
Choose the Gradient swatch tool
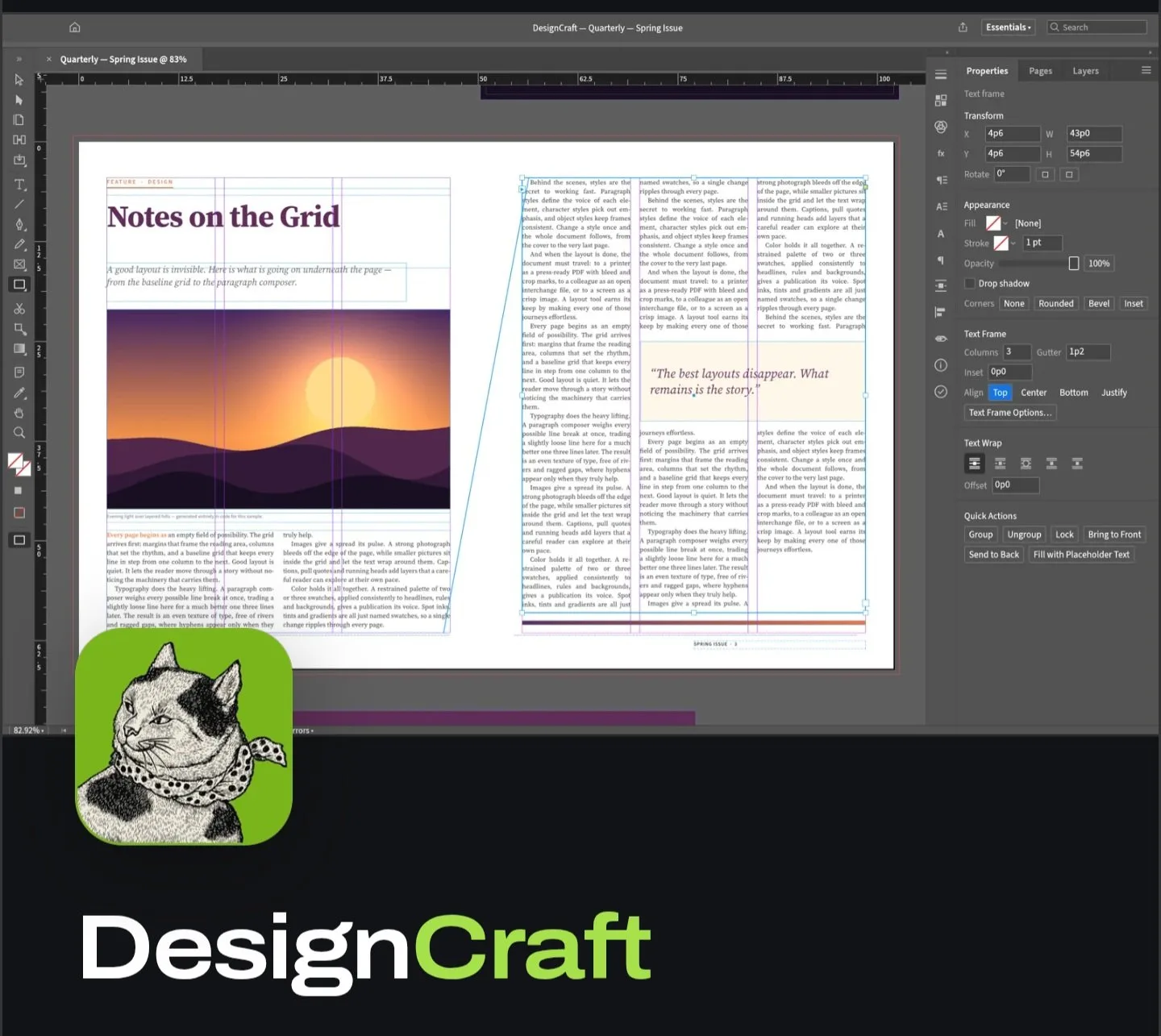click(x=19, y=349)
